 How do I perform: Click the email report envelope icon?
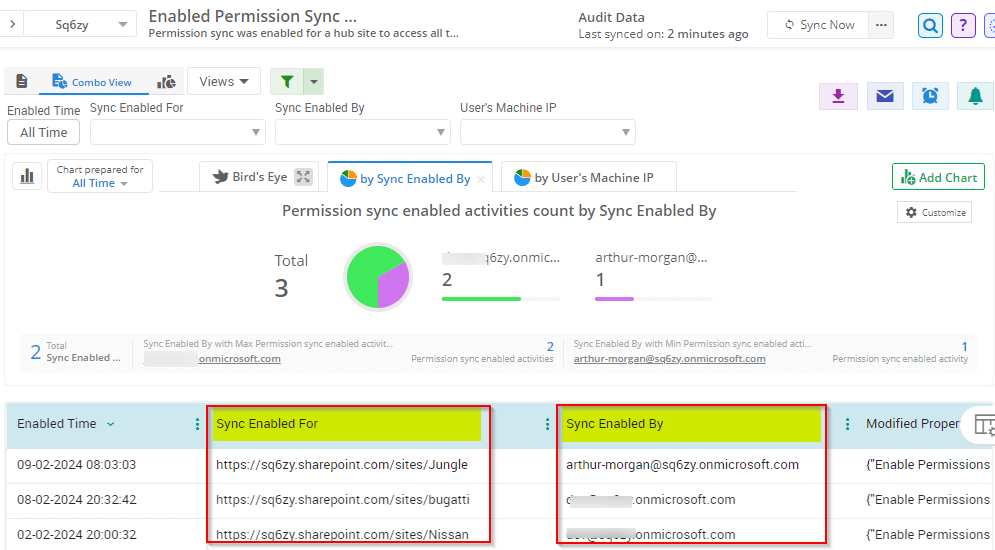(x=884, y=96)
